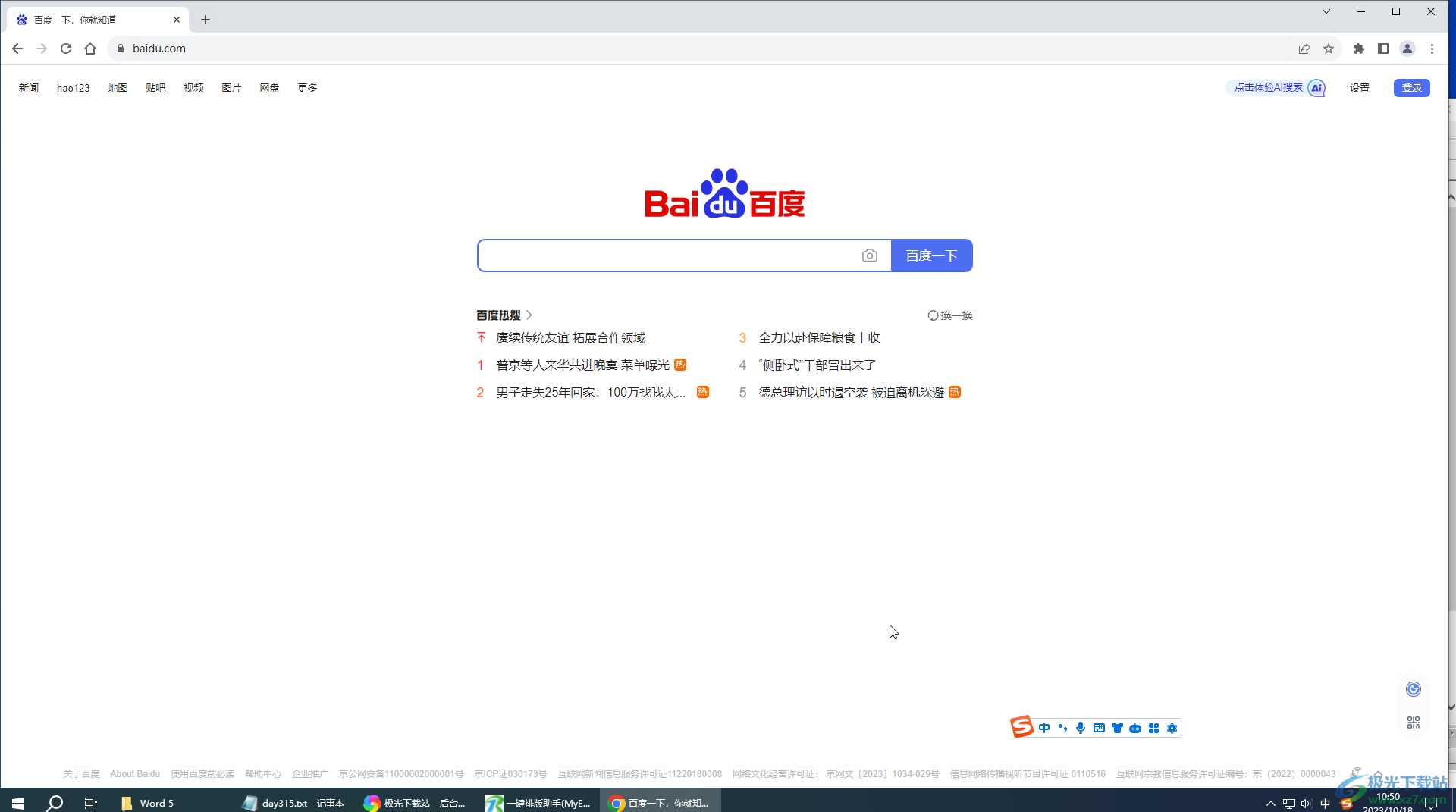Image resolution: width=1456 pixels, height=812 pixels.
Task: Click the Sogou microphone voice input icon
Action: [x=1081, y=728]
